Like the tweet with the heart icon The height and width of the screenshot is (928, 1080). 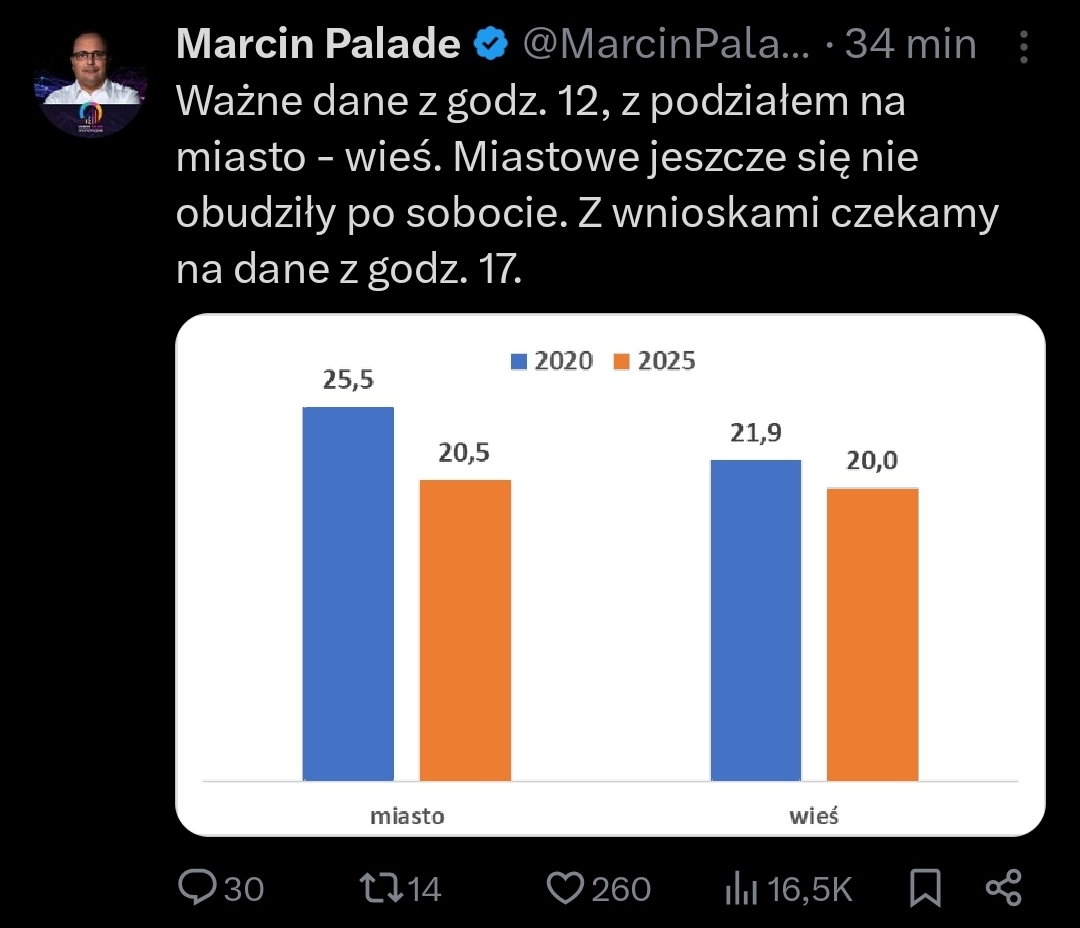point(566,887)
